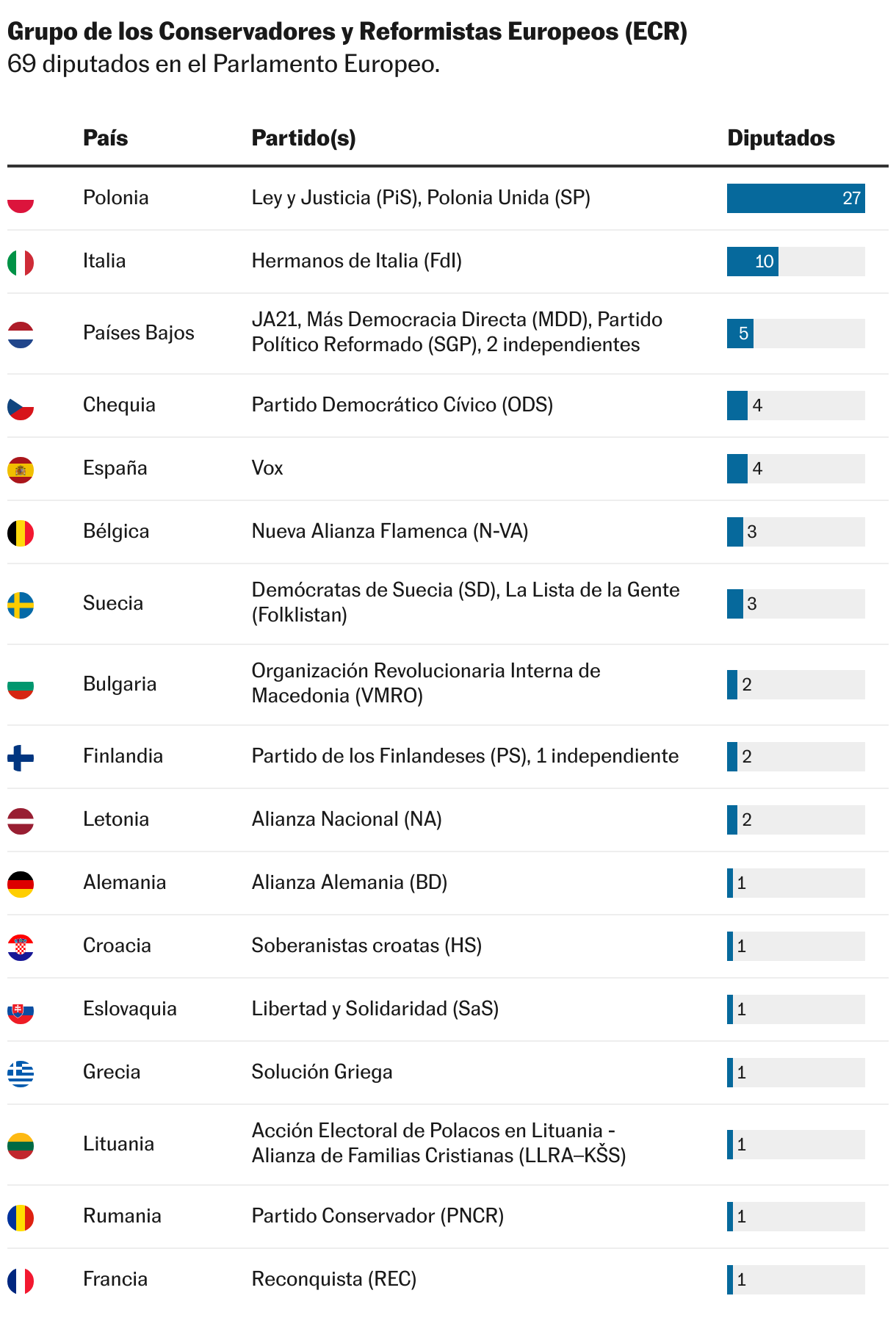The height and width of the screenshot is (1318, 896).
Task: Click Poland's 27 deputies bar
Action: click(x=795, y=198)
